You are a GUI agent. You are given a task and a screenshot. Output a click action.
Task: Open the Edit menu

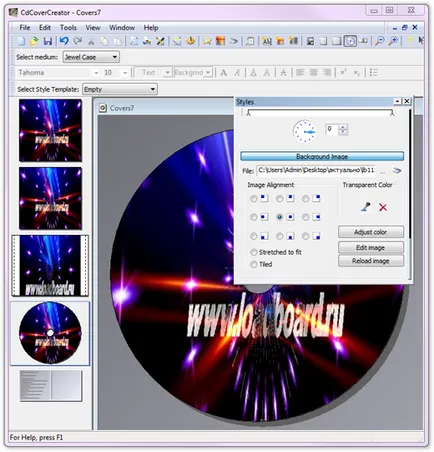(45, 28)
